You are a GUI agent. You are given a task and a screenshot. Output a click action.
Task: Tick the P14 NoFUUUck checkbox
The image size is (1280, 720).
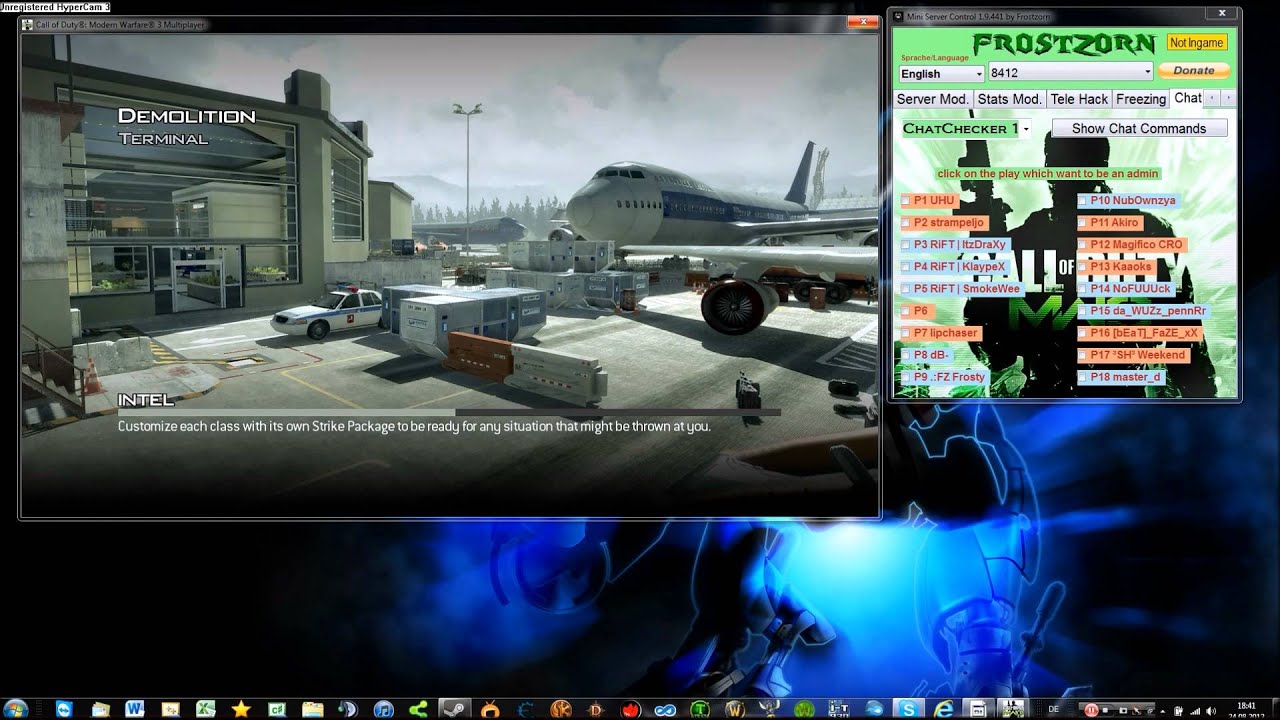coord(1083,289)
